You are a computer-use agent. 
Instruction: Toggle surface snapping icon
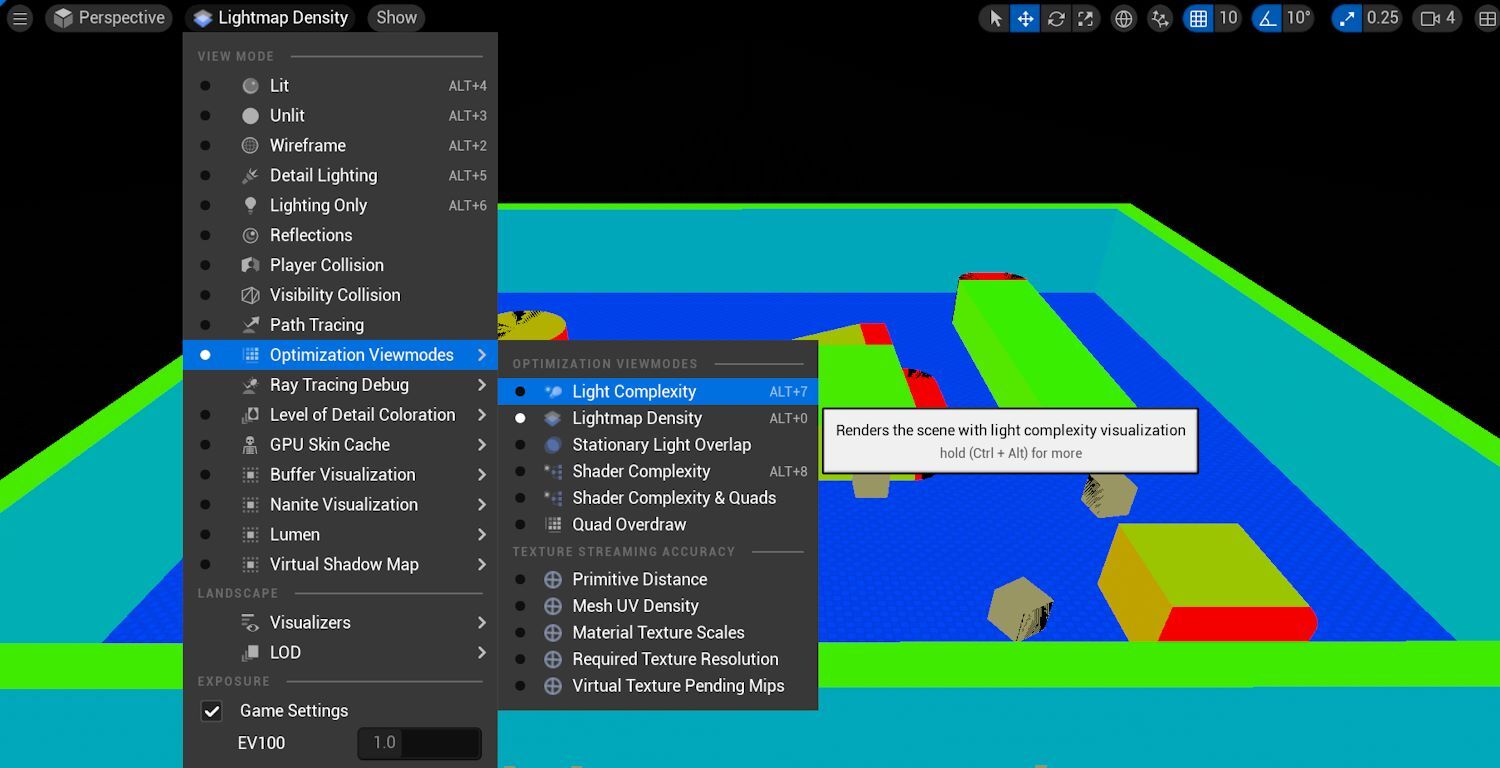click(x=1160, y=18)
